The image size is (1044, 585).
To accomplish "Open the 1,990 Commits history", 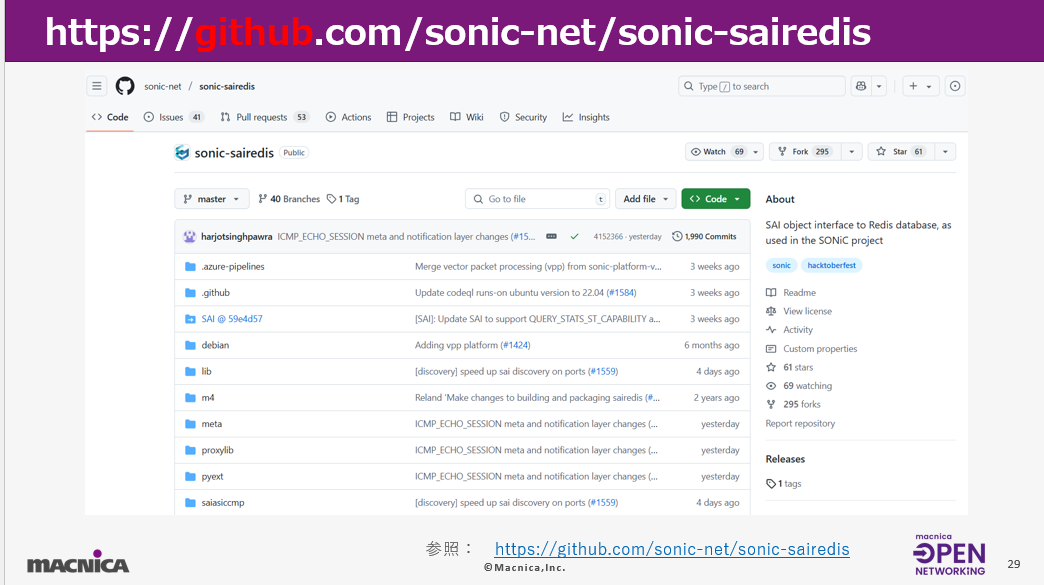I will (704, 236).
